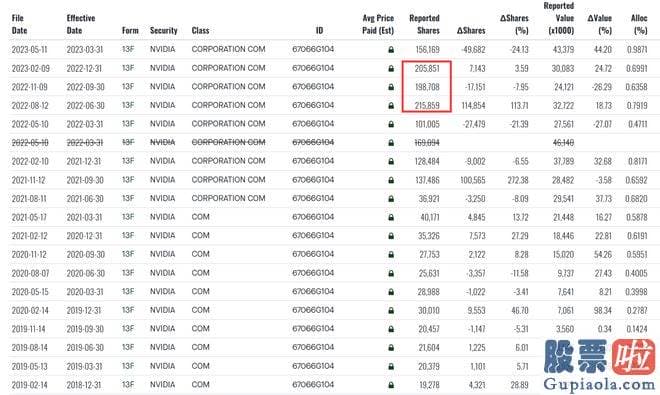Click the value change 98.34
Screen dimensions: 660x395
pyautogui.click(x=603, y=310)
